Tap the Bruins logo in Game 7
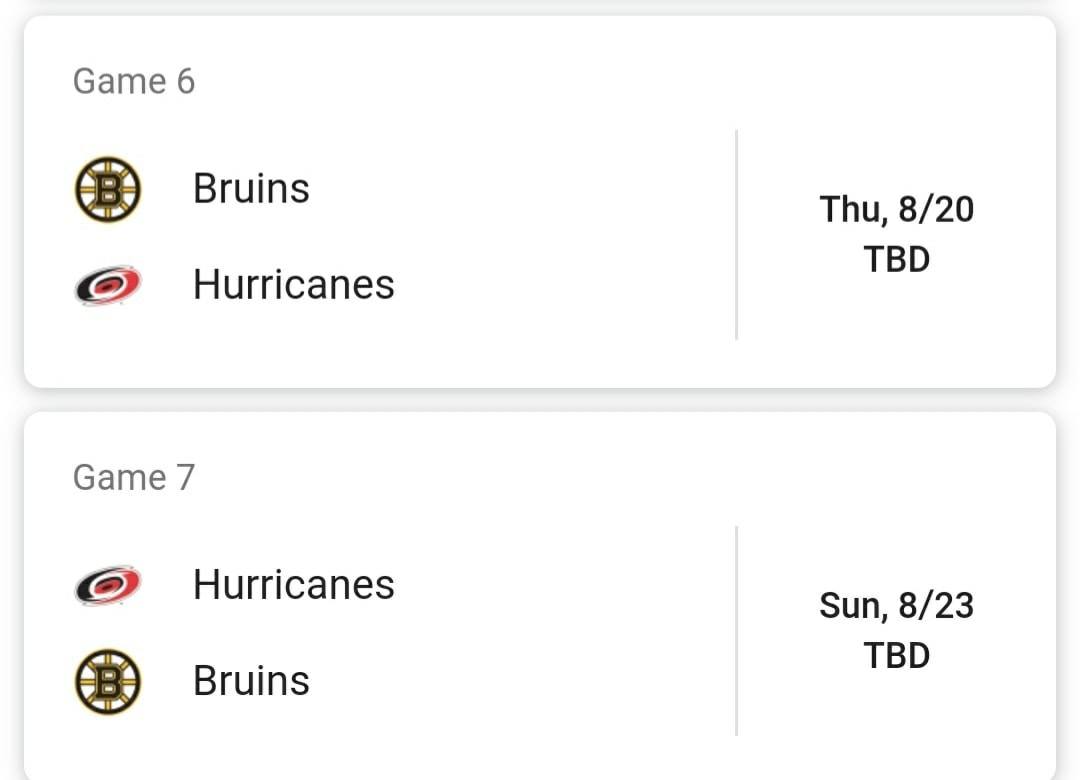 (107, 681)
